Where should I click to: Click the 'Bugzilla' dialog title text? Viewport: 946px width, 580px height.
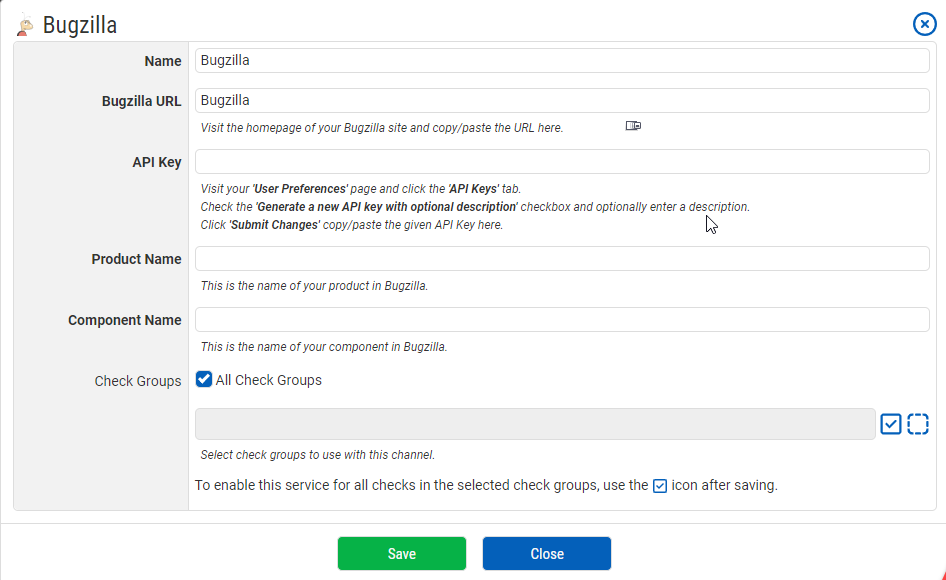80,26
